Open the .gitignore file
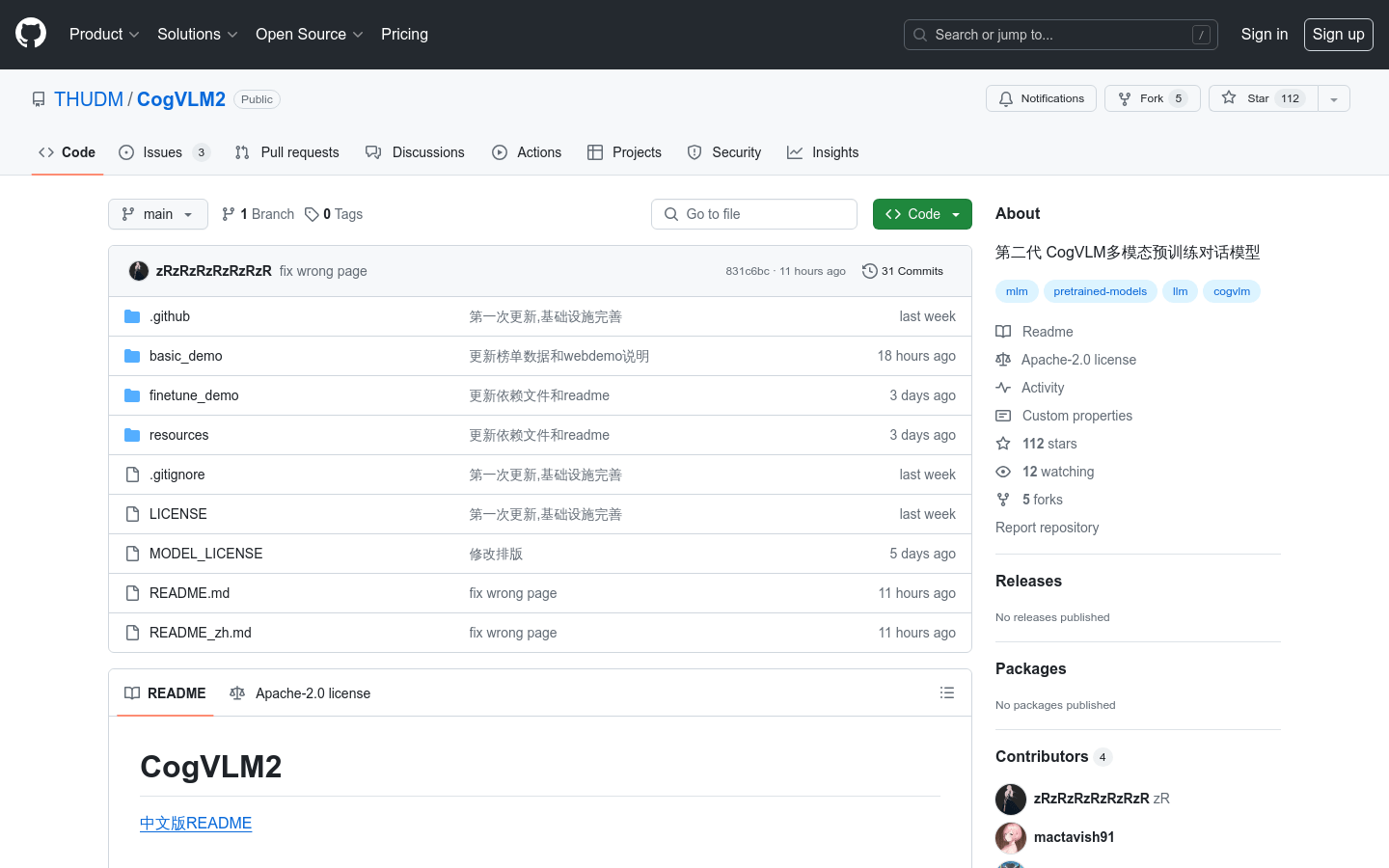The width and height of the screenshot is (1389, 868). 177,475
